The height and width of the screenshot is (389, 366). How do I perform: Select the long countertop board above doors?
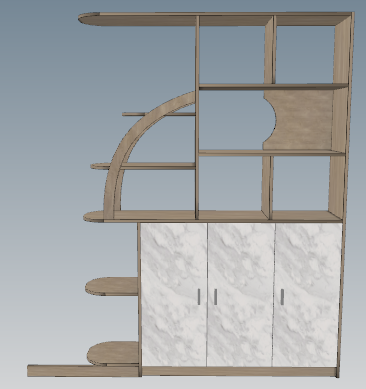point(213,216)
